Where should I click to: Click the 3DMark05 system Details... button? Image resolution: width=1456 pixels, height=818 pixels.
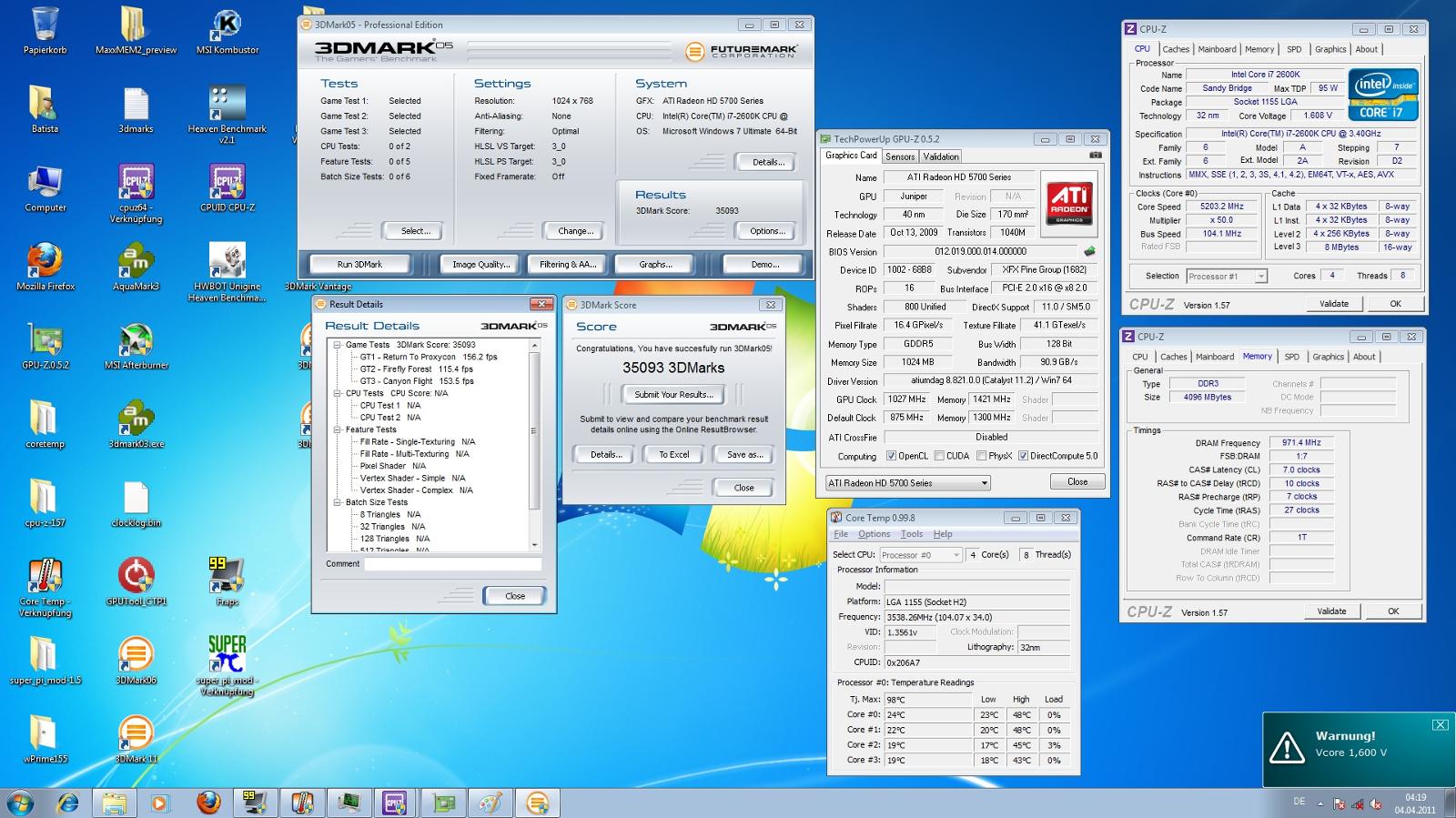point(767,162)
